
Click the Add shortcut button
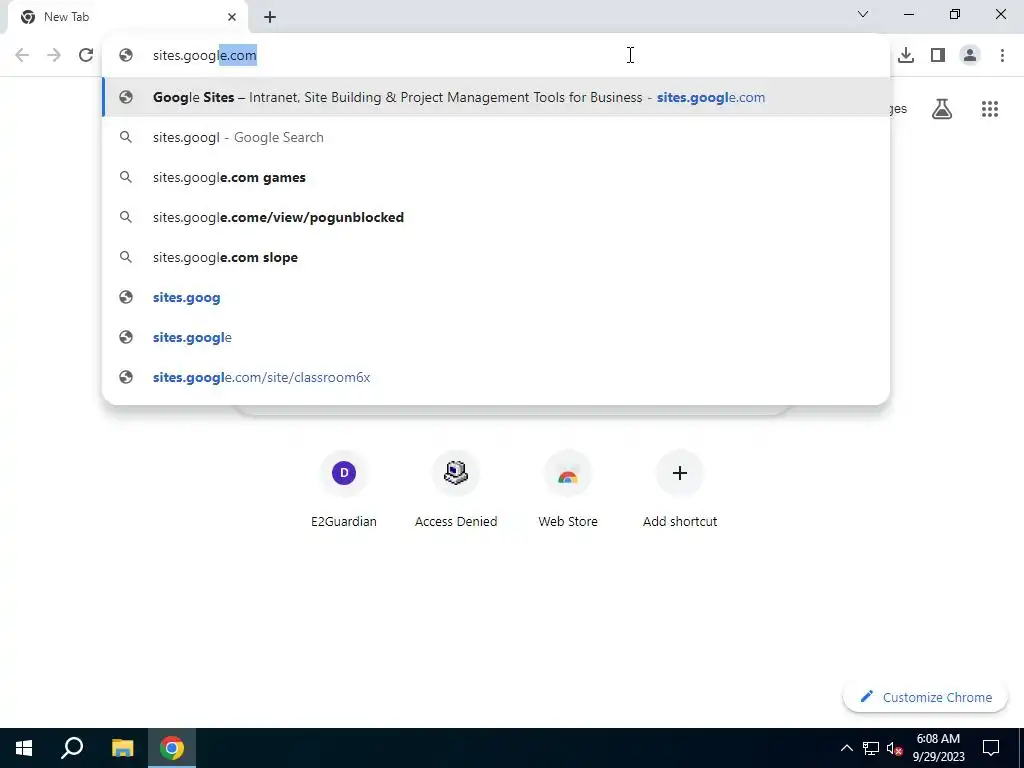680,488
